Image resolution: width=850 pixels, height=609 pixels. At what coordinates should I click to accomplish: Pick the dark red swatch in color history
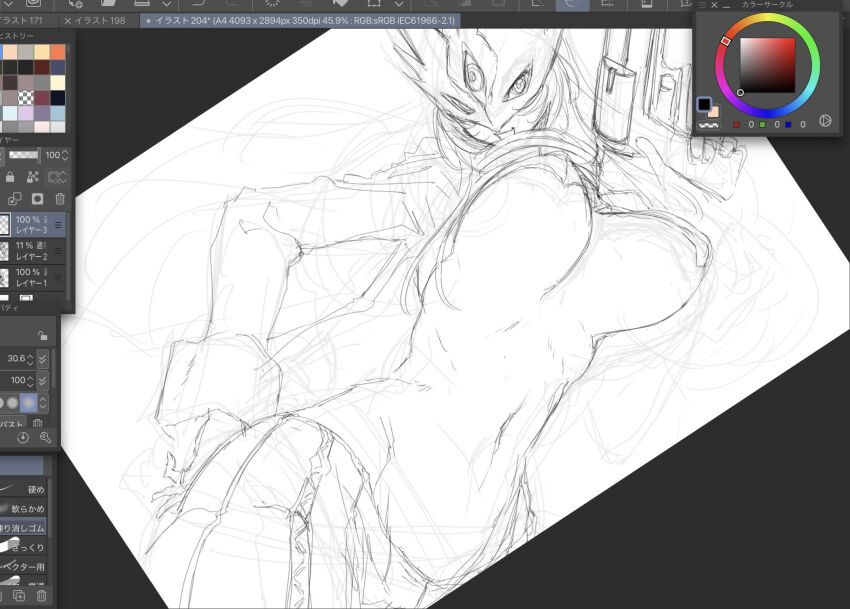point(42,67)
